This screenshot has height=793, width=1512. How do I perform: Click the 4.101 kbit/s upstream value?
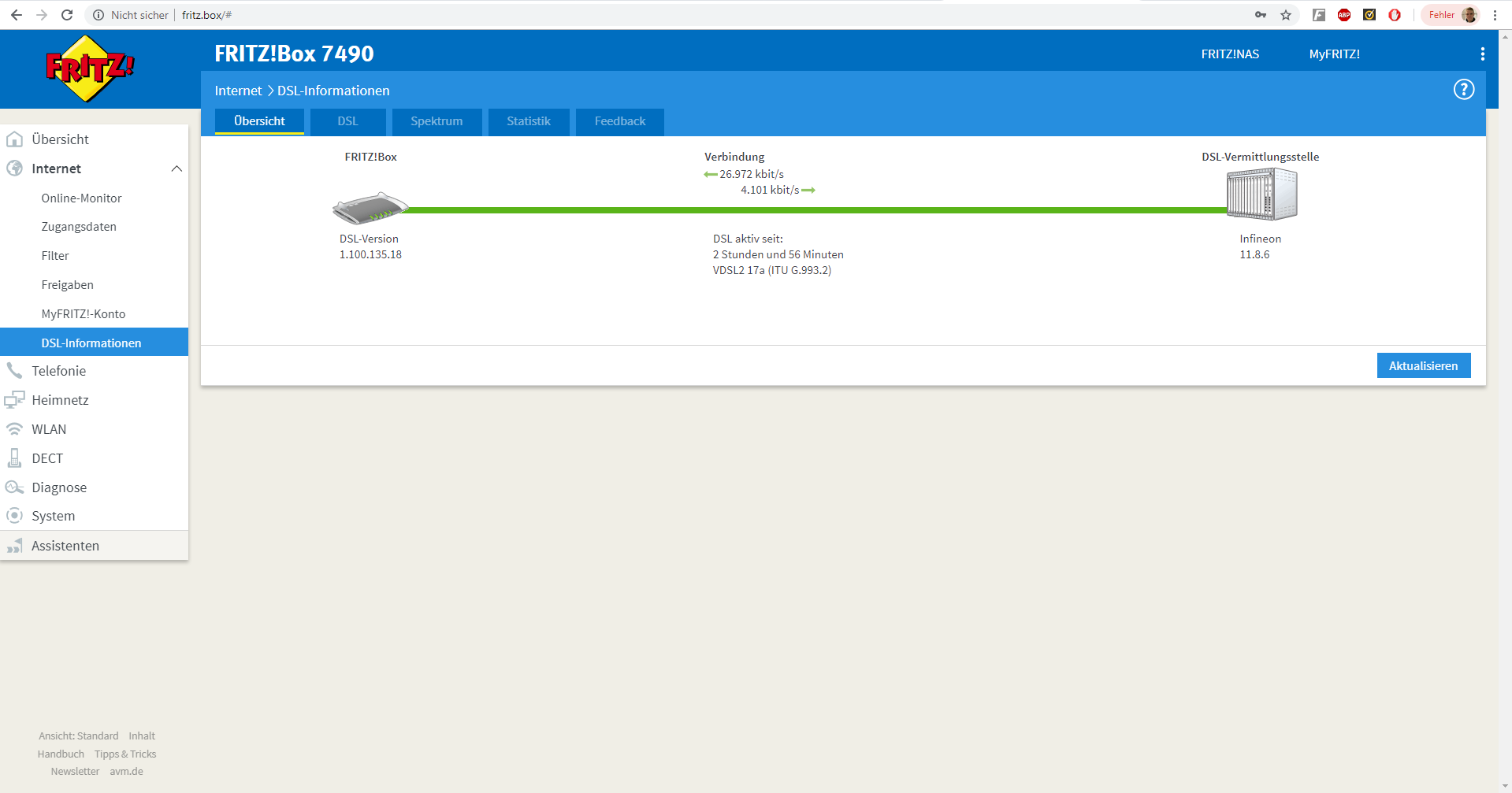coord(770,191)
